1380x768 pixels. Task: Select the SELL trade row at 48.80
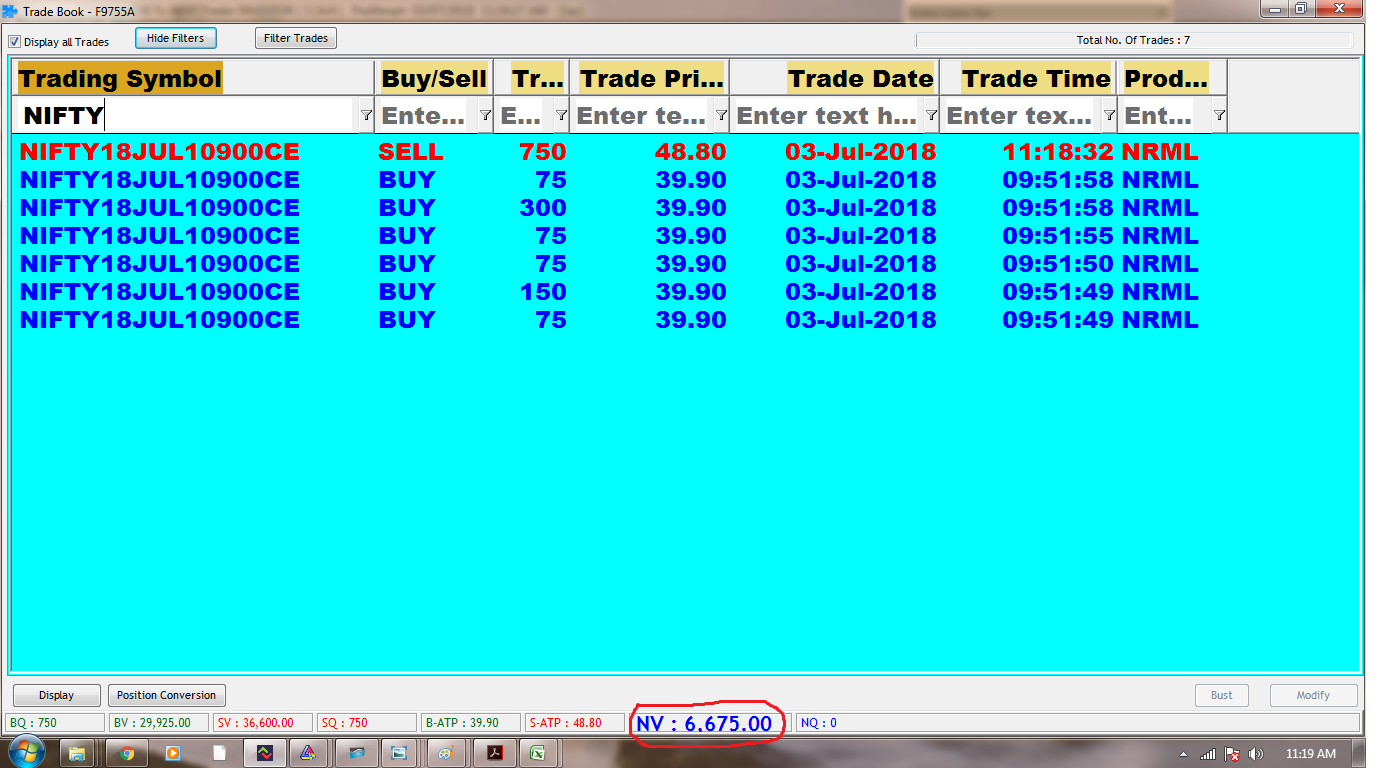(x=400, y=152)
